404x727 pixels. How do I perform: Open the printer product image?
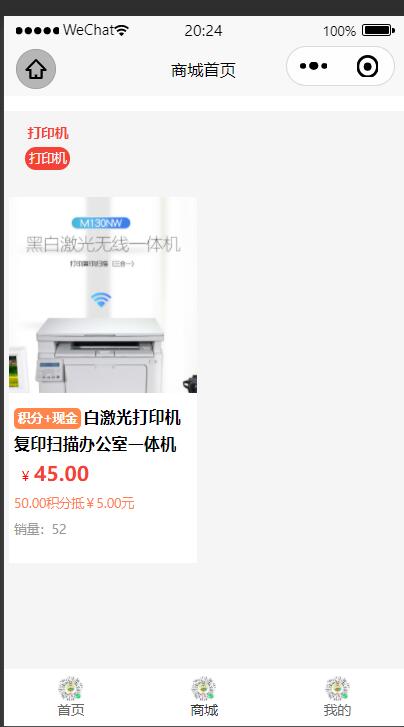coord(103,295)
